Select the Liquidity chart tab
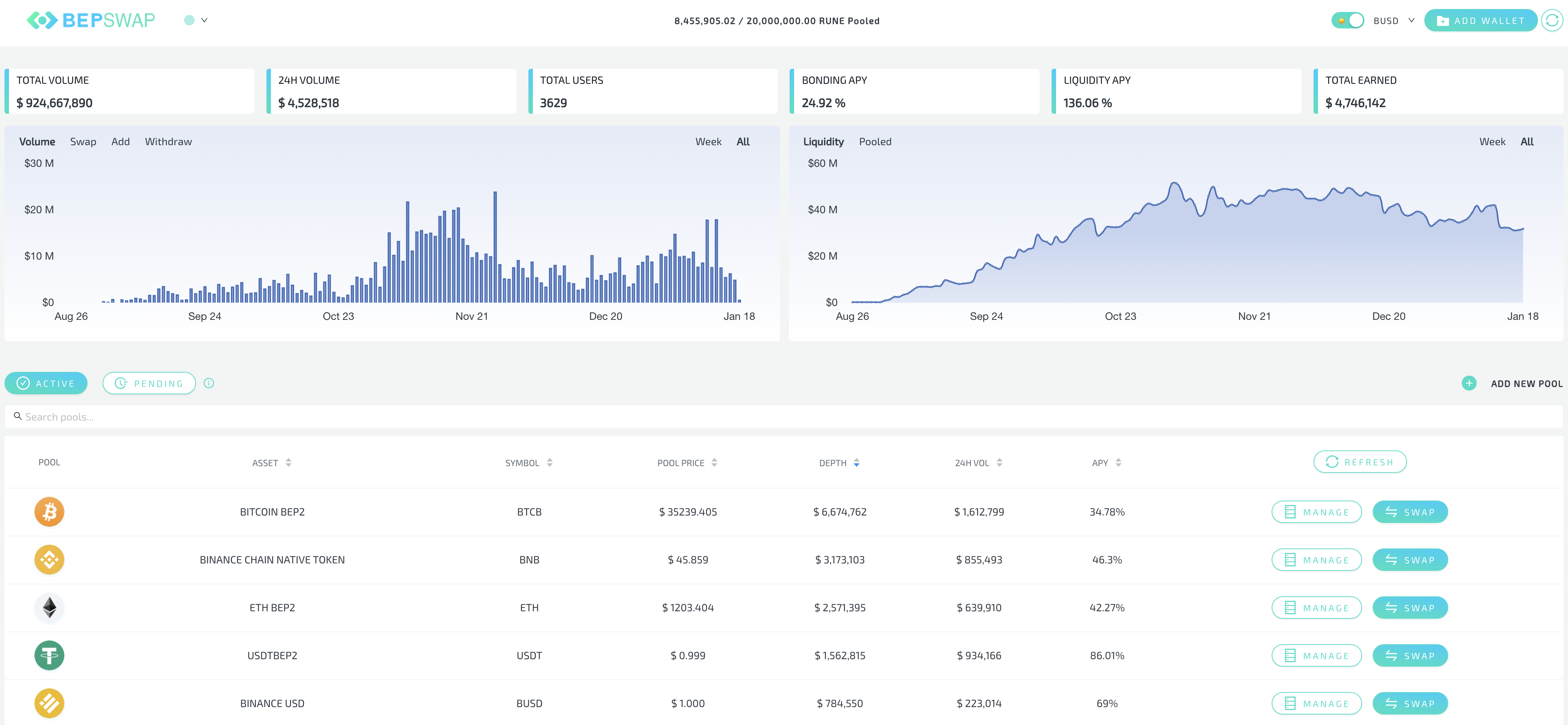1568x725 pixels. pyautogui.click(x=823, y=141)
